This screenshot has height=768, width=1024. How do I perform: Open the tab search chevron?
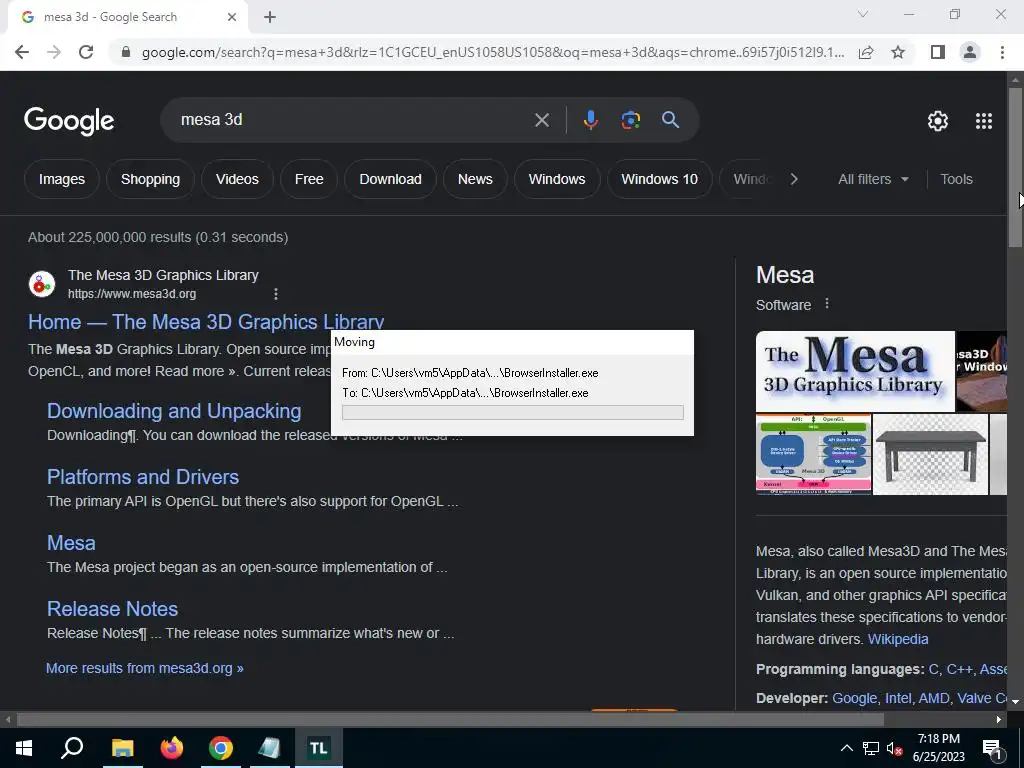tap(863, 14)
